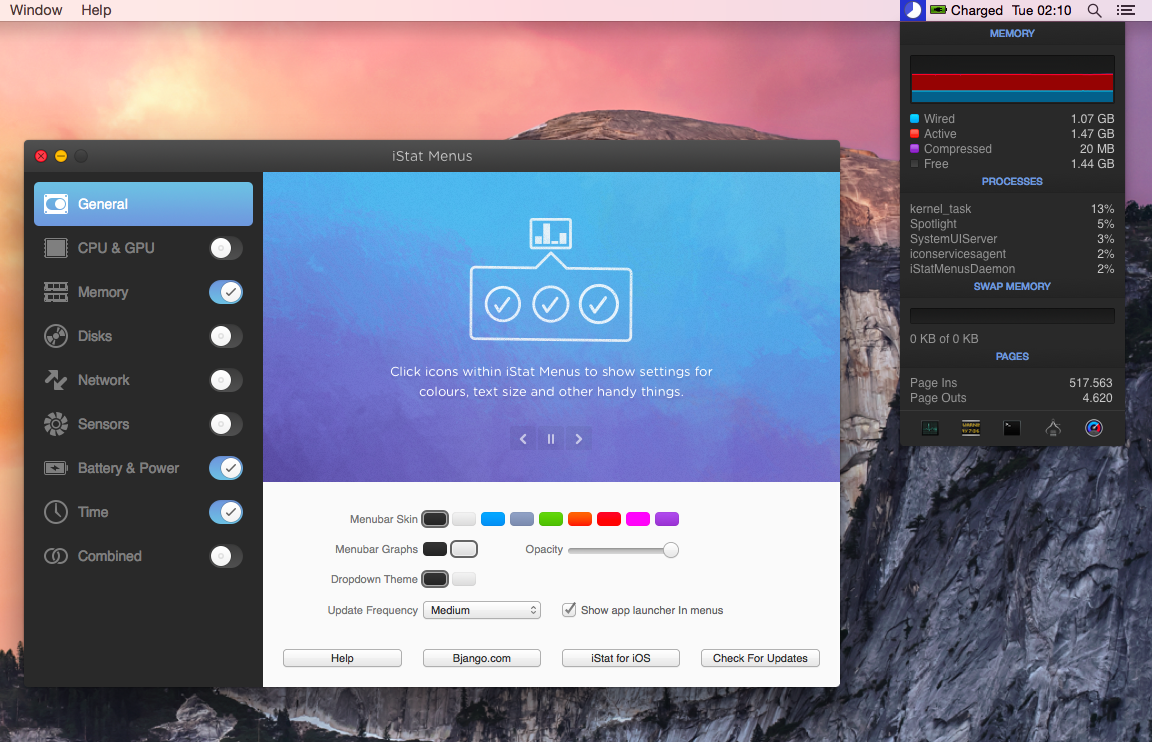Viewport: 1152px width, 742px height.
Task: Advance the tips carousel with the right arrow
Action: [x=578, y=438]
